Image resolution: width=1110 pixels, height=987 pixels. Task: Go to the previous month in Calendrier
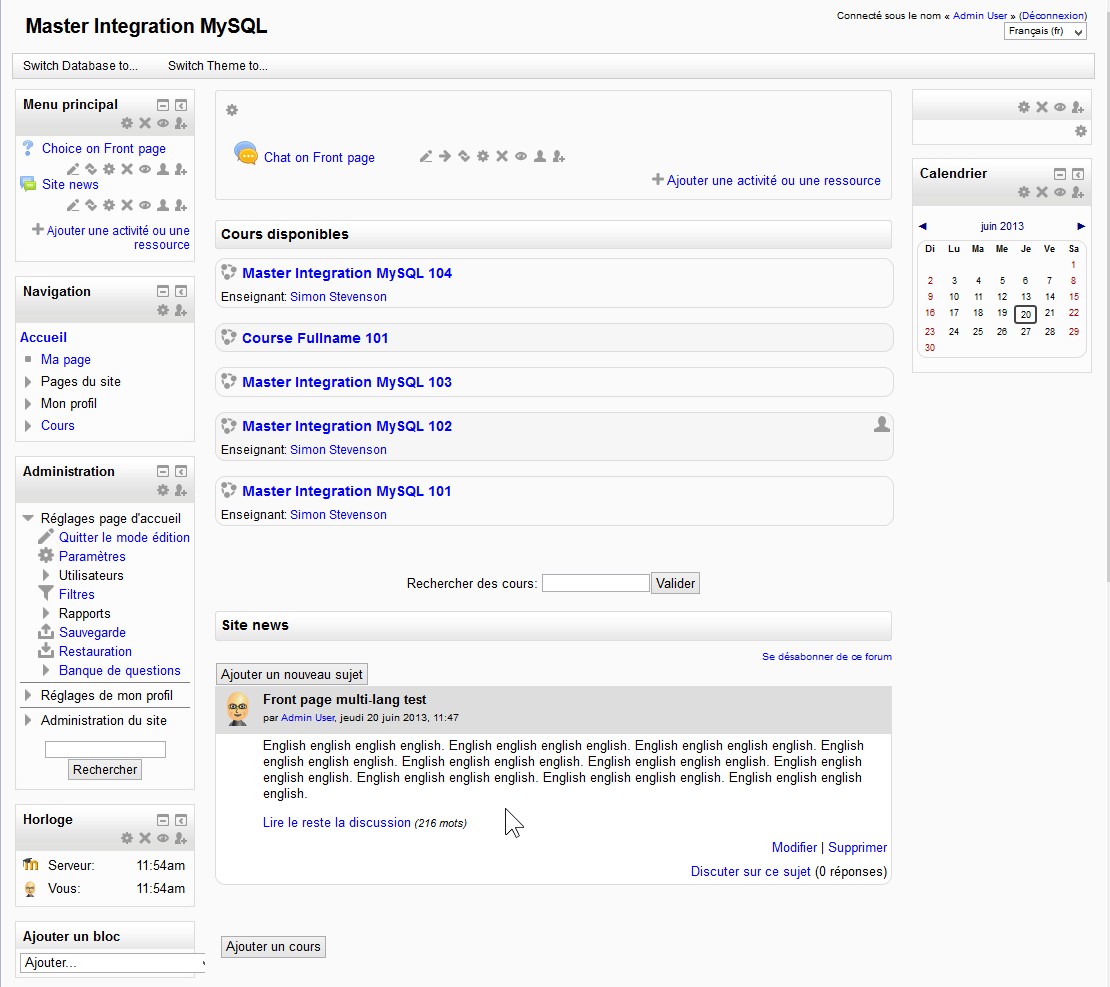click(x=922, y=227)
